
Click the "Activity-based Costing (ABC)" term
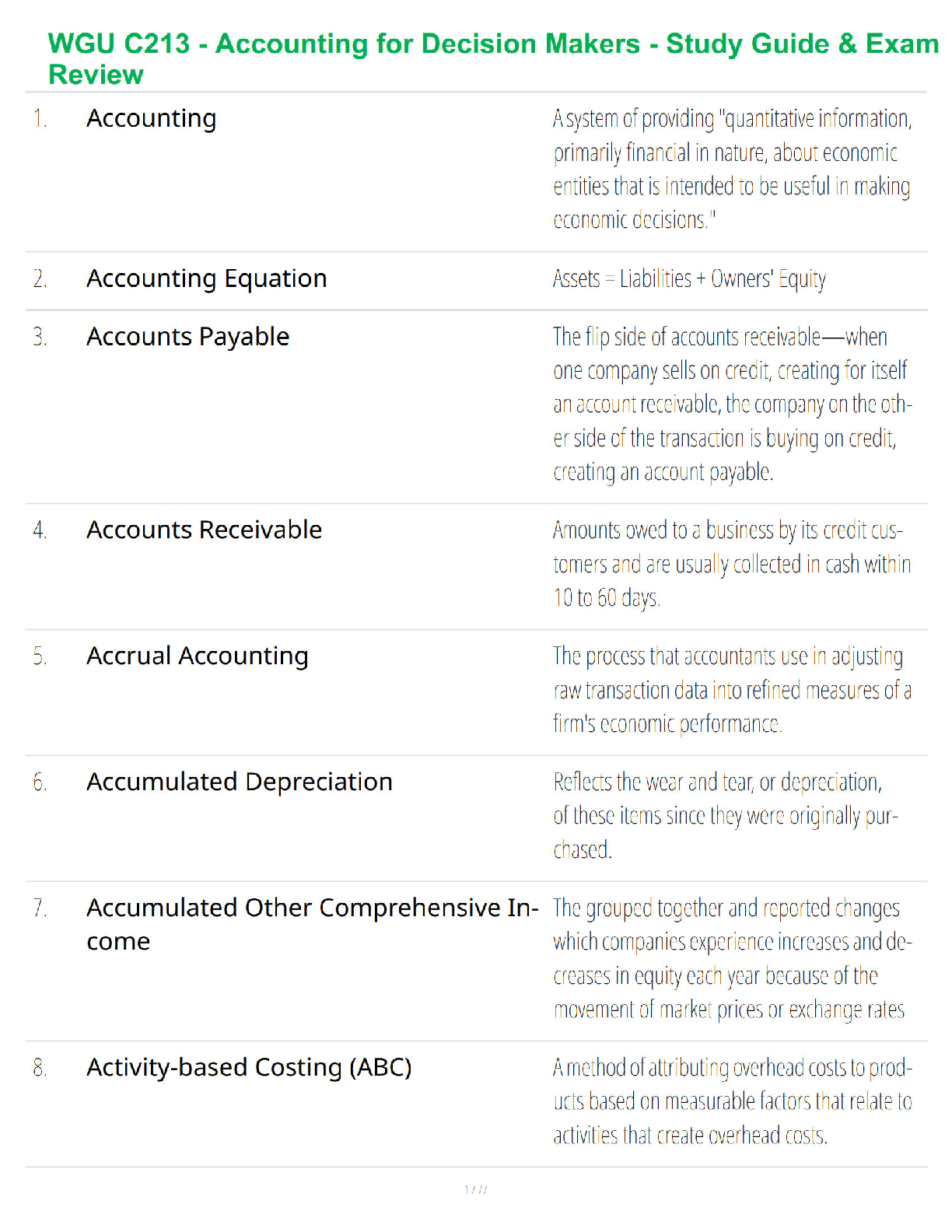(249, 1068)
